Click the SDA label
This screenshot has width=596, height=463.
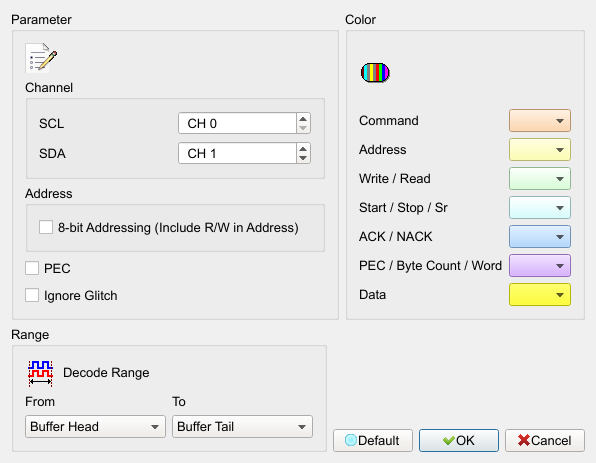(52, 154)
